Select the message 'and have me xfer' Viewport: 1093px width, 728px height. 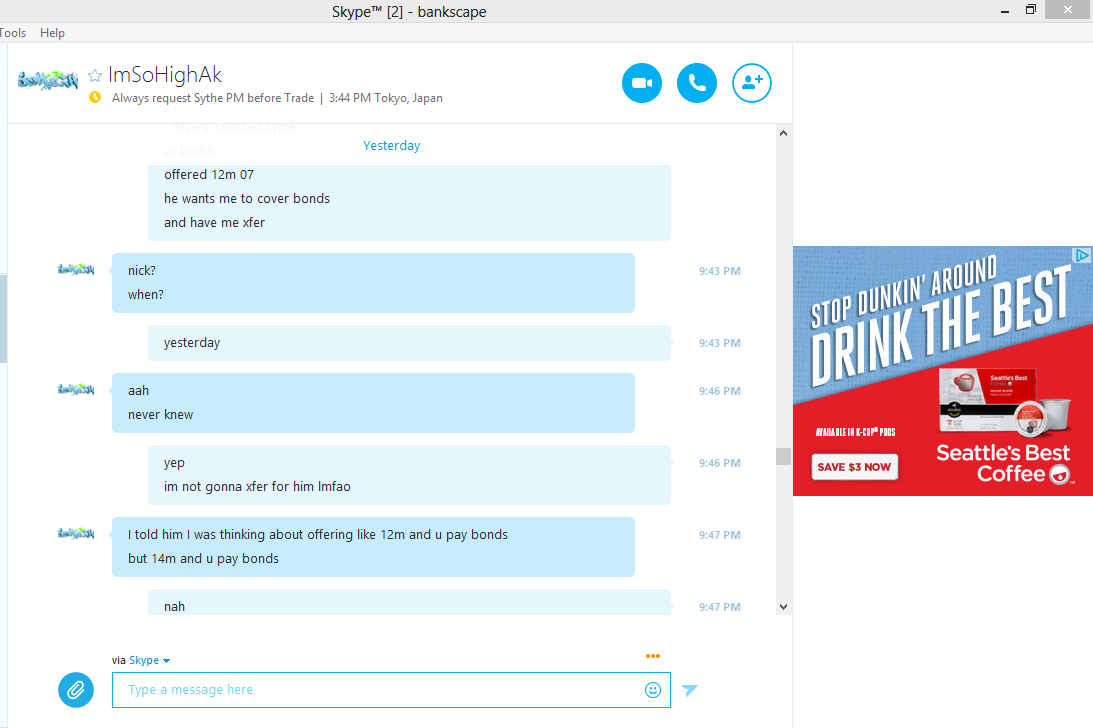(214, 222)
